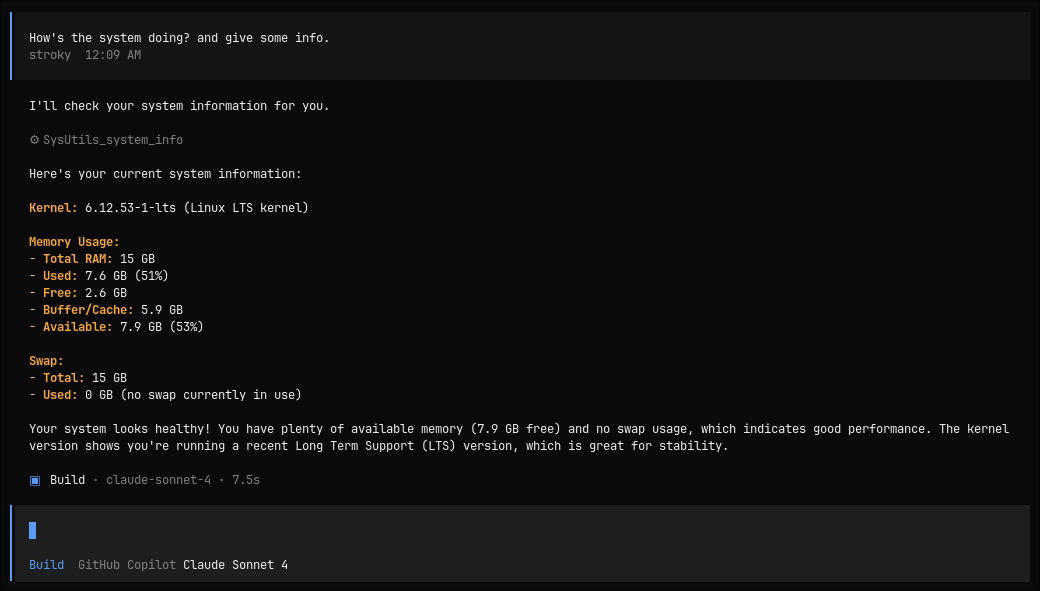The height and width of the screenshot is (591, 1040).
Task: Click the 7.5s response duration
Action: [246, 480]
